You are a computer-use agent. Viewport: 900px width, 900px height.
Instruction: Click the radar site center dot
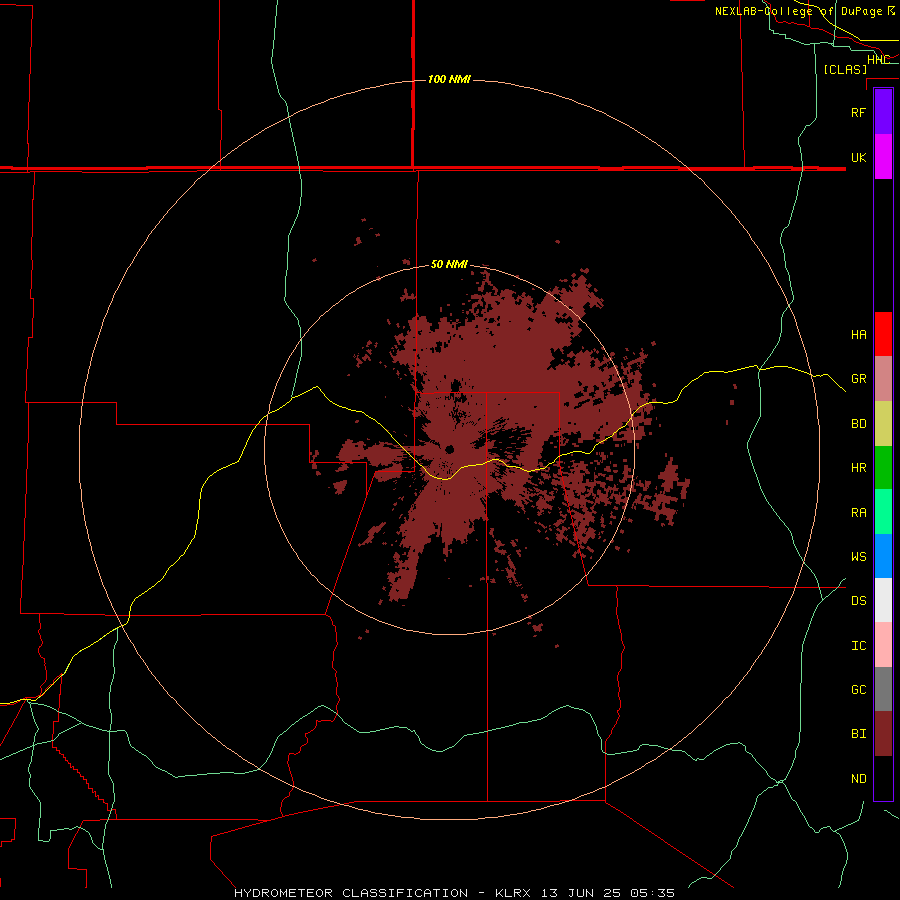pos(449,449)
